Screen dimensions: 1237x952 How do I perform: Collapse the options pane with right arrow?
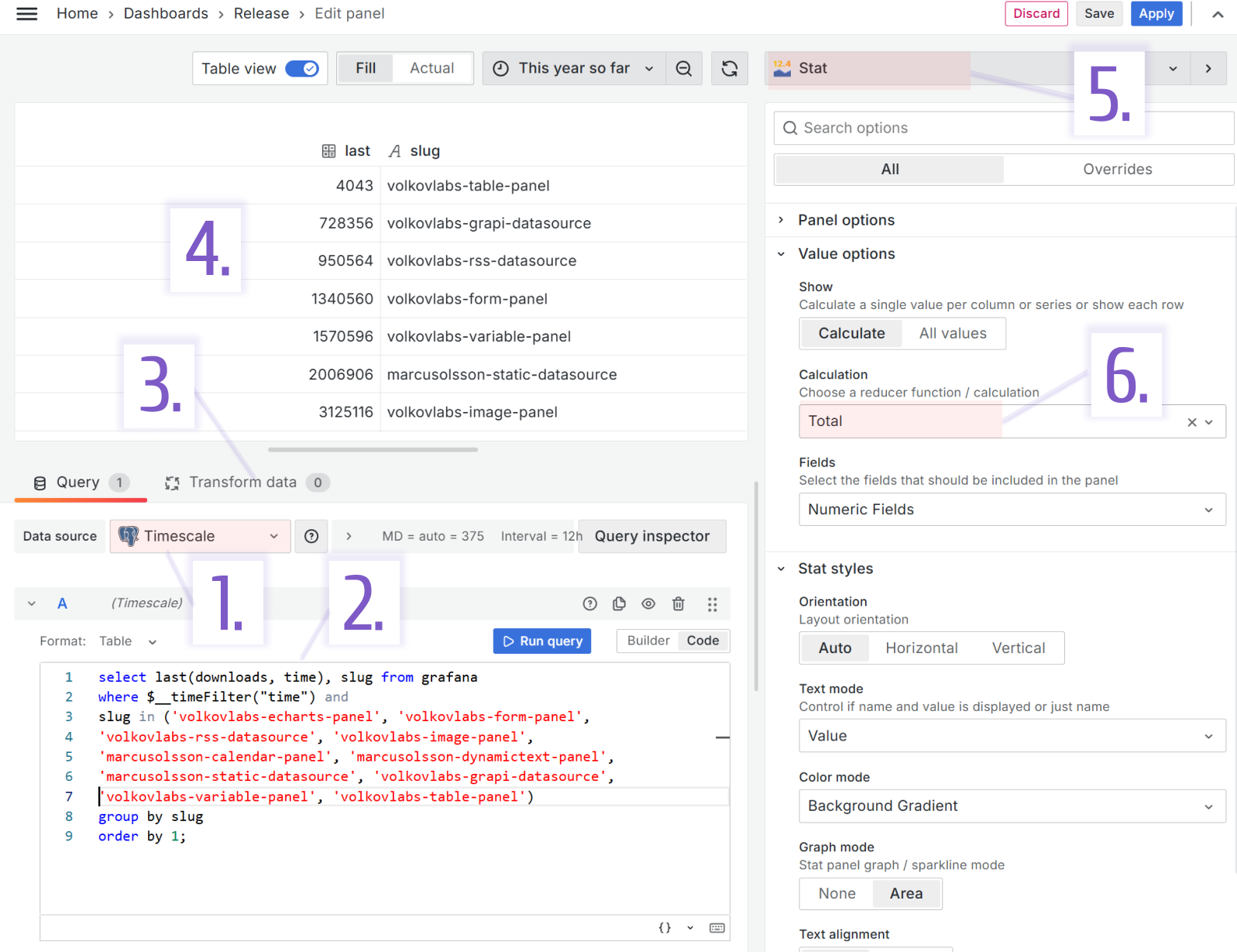[1208, 68]
